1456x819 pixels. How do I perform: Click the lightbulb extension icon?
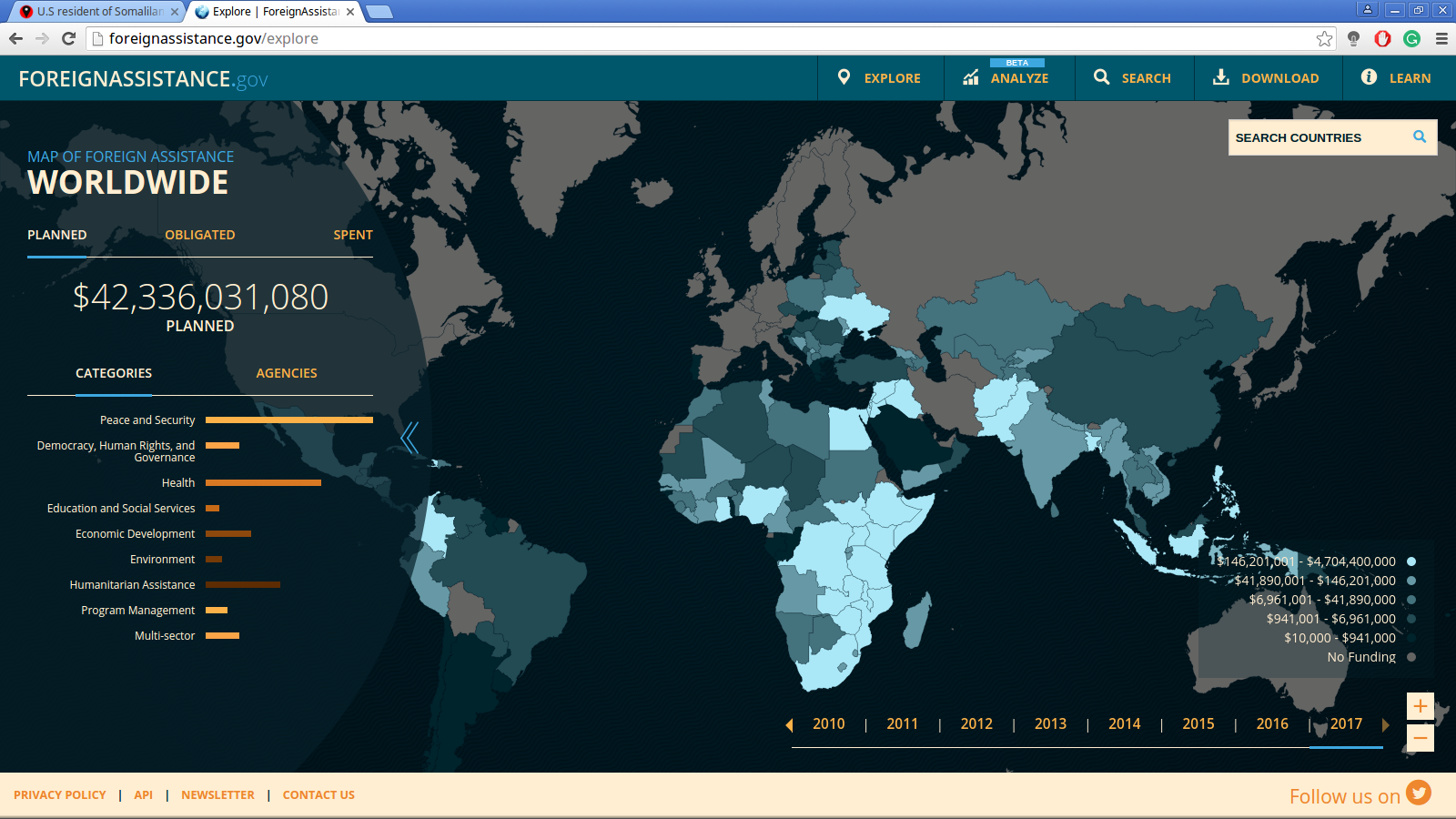coord(1354,38)
